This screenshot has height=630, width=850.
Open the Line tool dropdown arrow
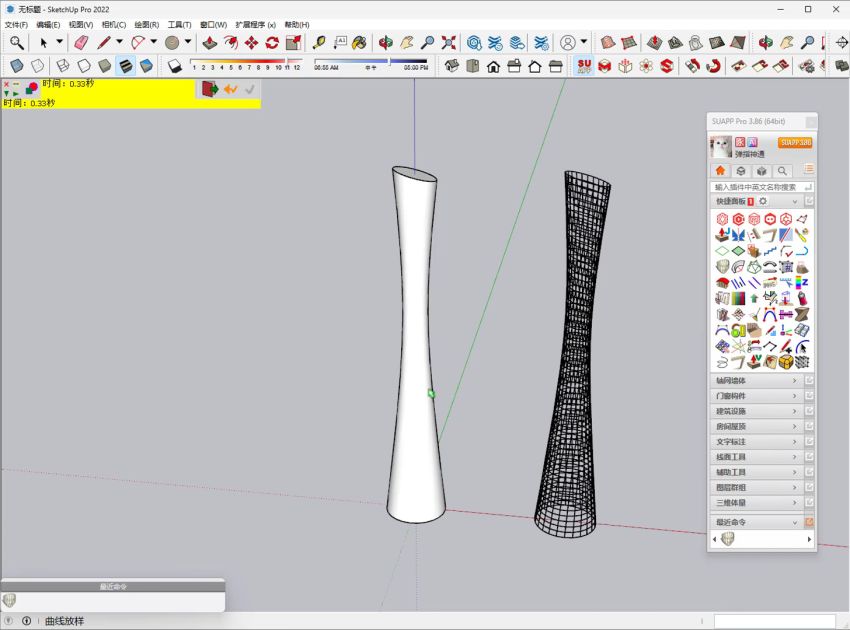[119, 42]
